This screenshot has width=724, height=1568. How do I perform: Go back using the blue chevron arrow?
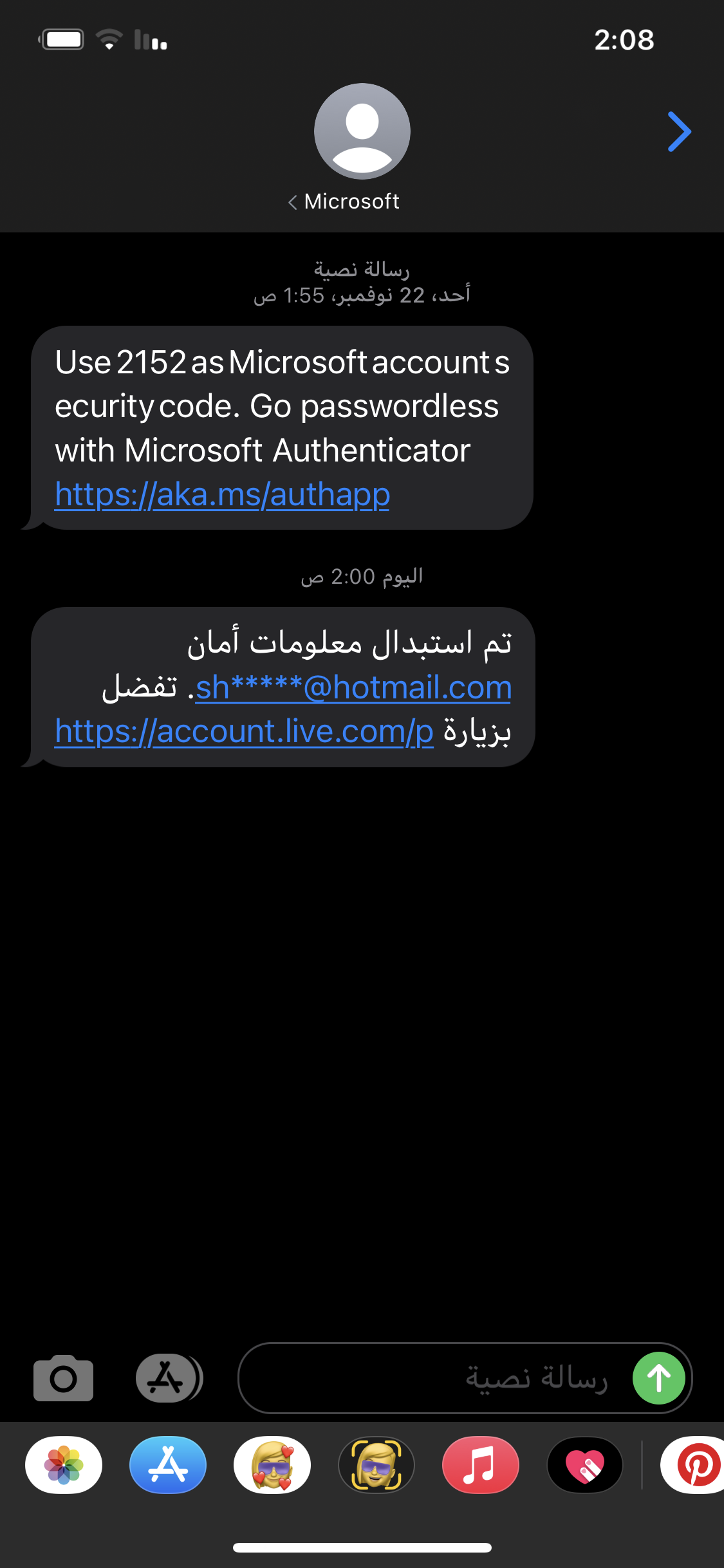coord(679,132)
